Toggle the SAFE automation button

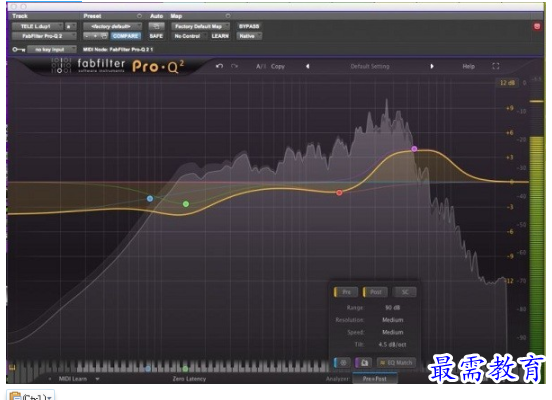(x=156, y=36)
